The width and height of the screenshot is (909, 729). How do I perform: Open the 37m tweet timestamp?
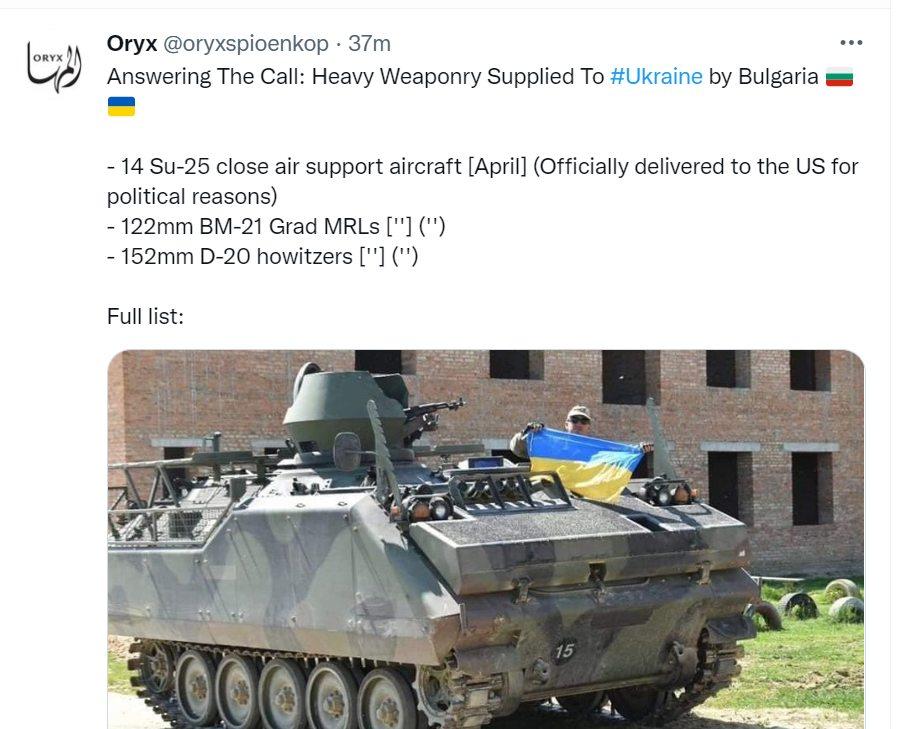(369, 43)
